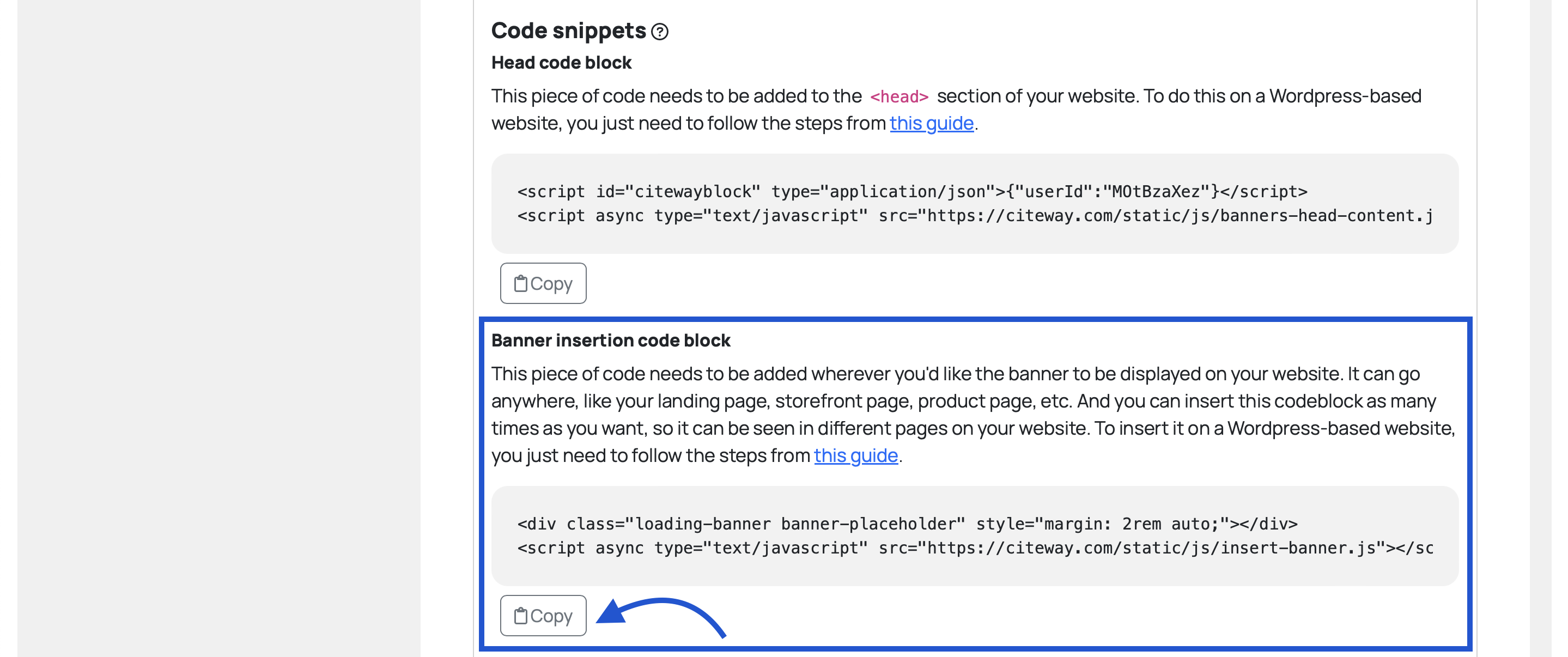The height and width of the screenshot is (657, 1568).
Task: Click the banners-head-content script line
Action: click(975, 216)
